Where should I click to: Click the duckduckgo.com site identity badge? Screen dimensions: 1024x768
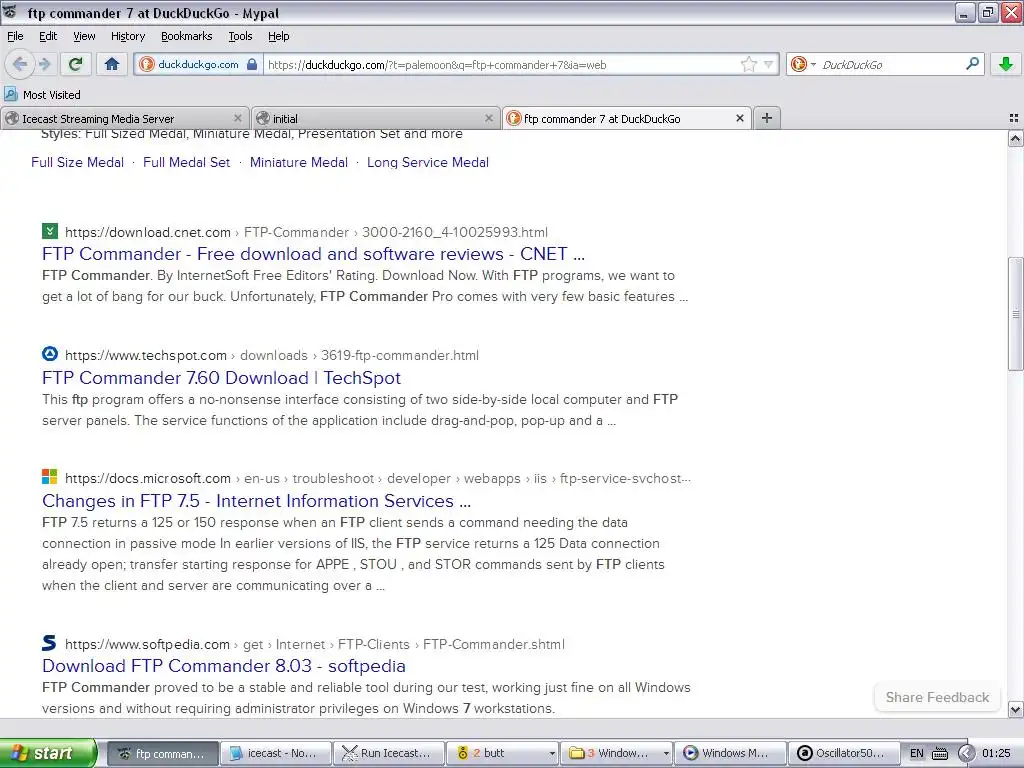pyautogui.click(x=199, y=64)
